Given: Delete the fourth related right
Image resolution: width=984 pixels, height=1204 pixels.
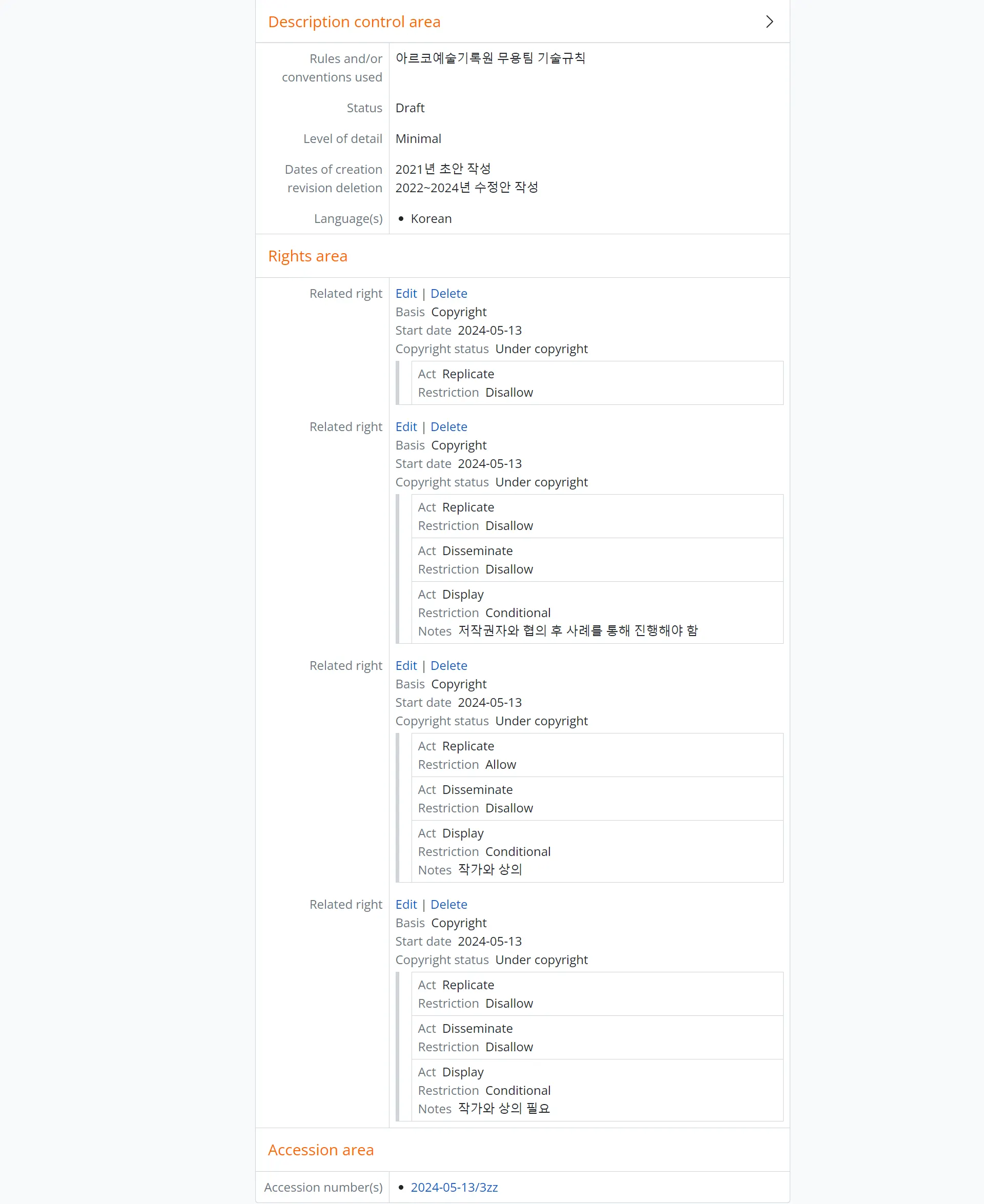Looking at the screenshot, I should (448, 904).
